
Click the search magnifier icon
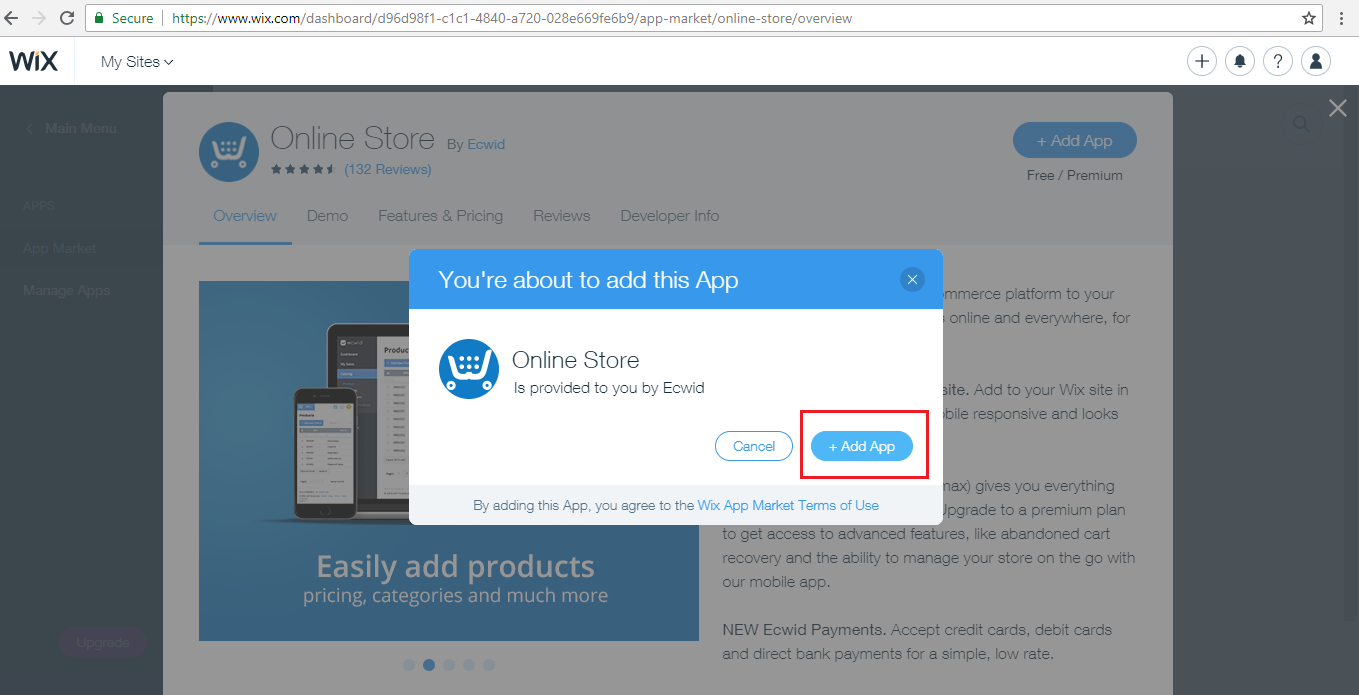coord(1301,124)
